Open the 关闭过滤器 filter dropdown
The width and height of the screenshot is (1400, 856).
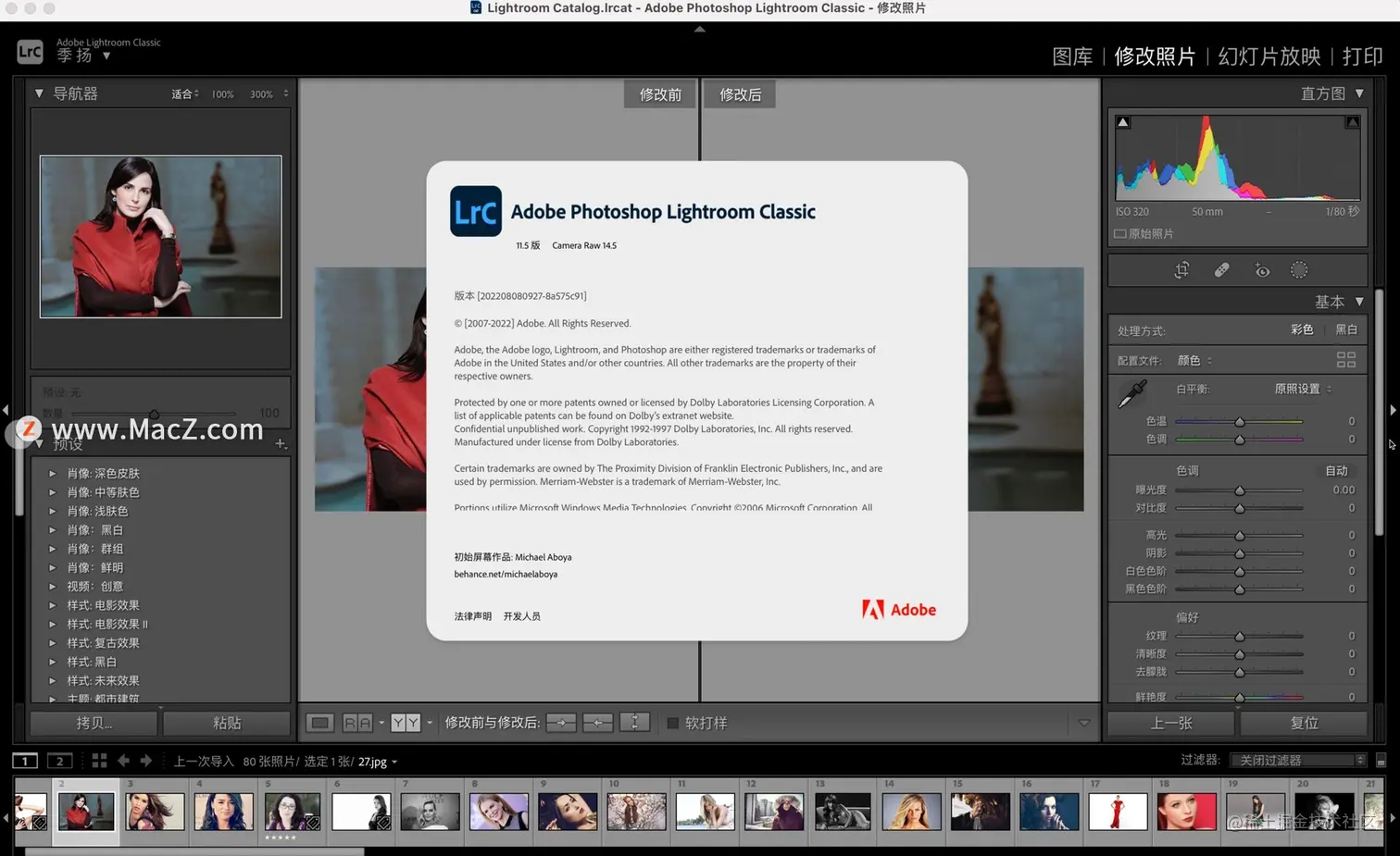1298,761
